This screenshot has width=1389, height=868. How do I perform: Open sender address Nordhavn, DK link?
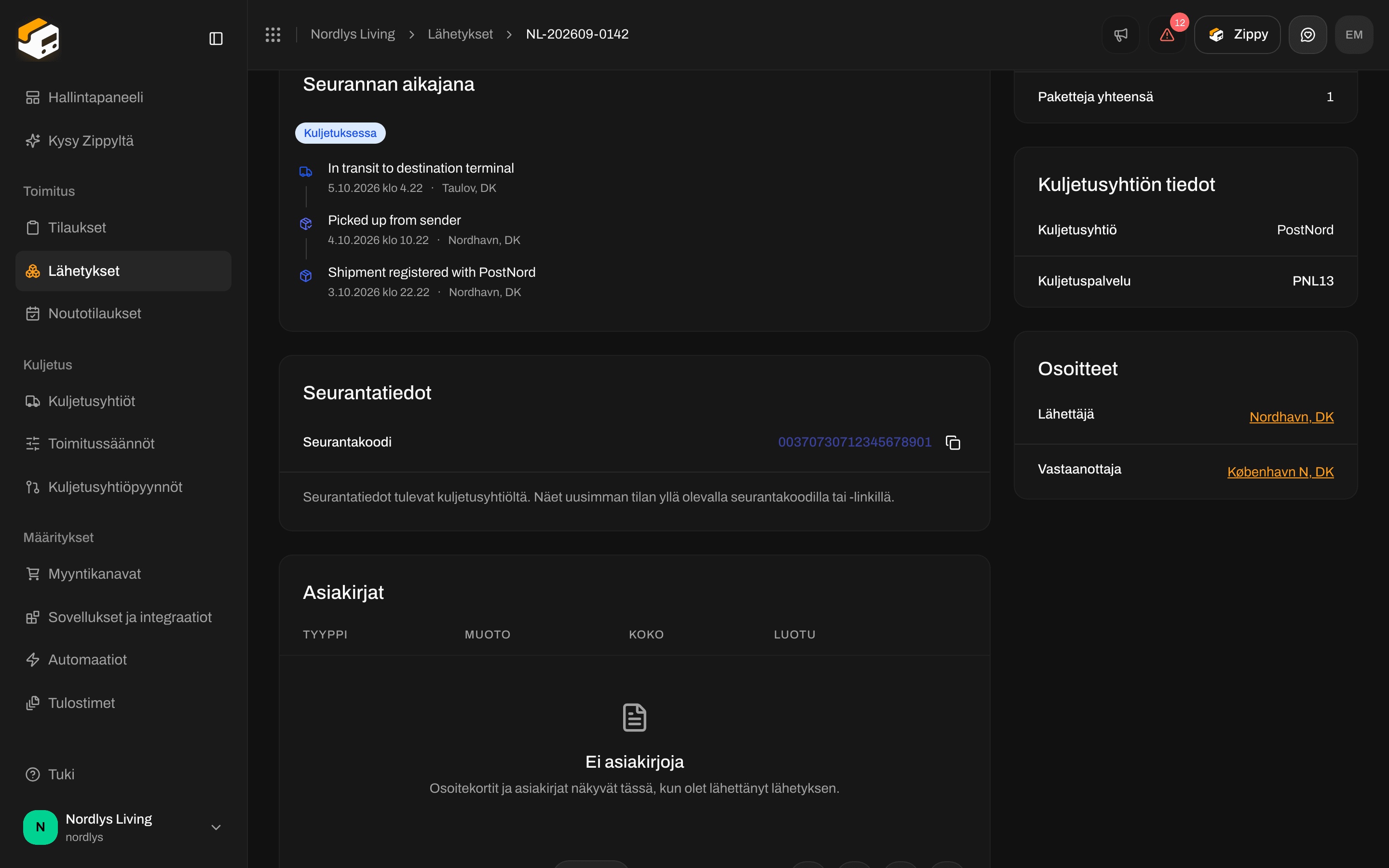tap(1292, 417)
